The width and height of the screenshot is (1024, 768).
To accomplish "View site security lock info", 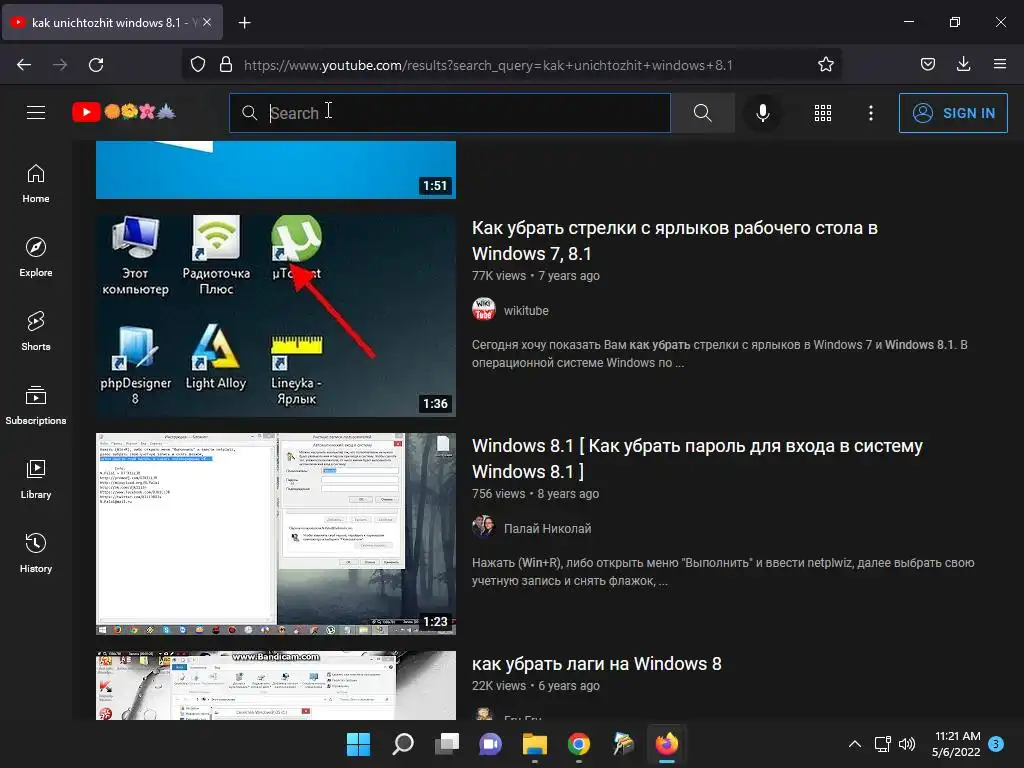I will (226, 65).
